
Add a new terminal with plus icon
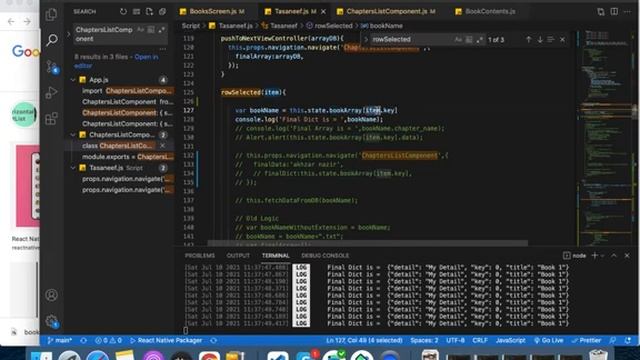point(594,256)
